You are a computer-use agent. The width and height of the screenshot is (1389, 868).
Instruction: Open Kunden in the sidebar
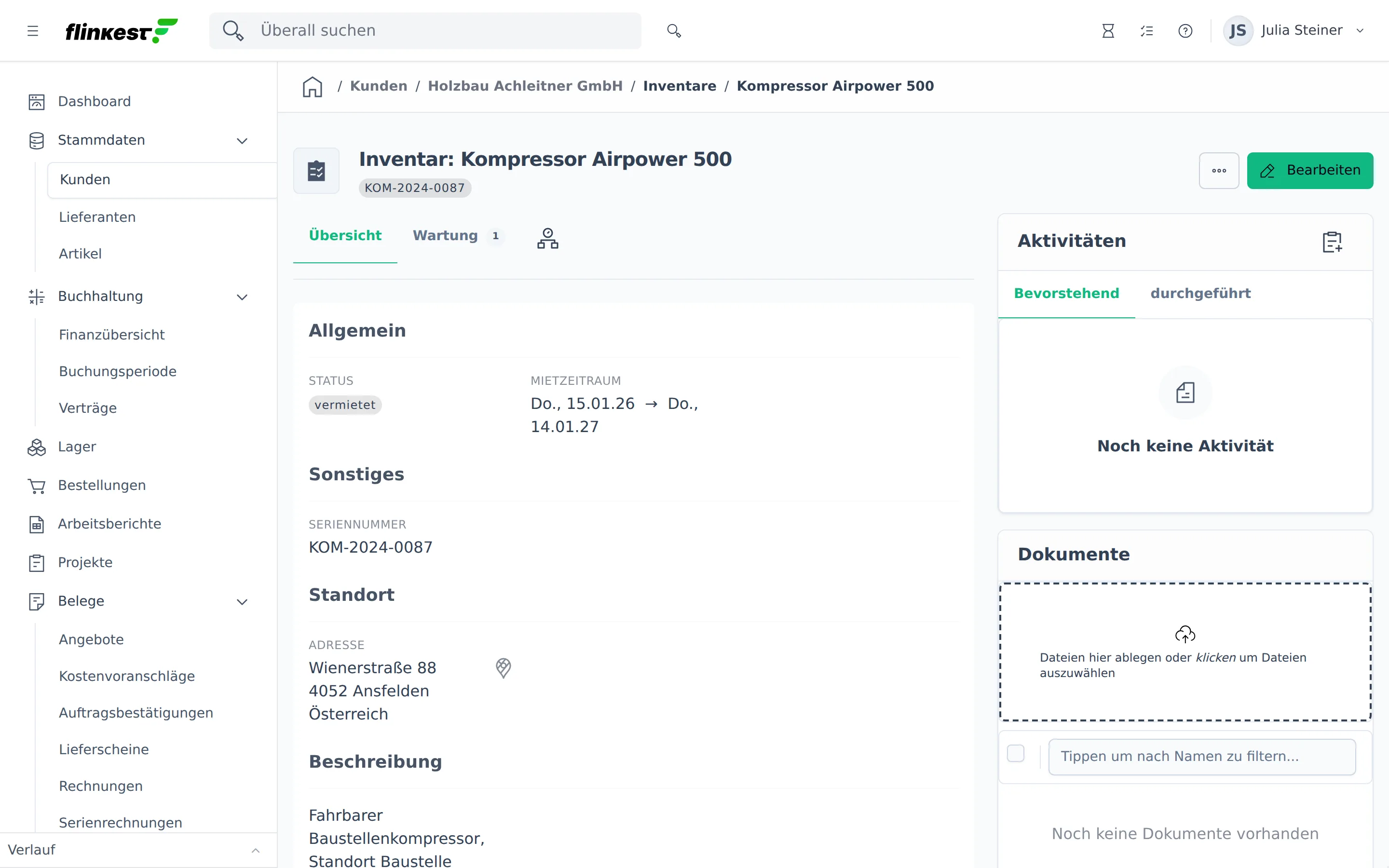[163, 180]
